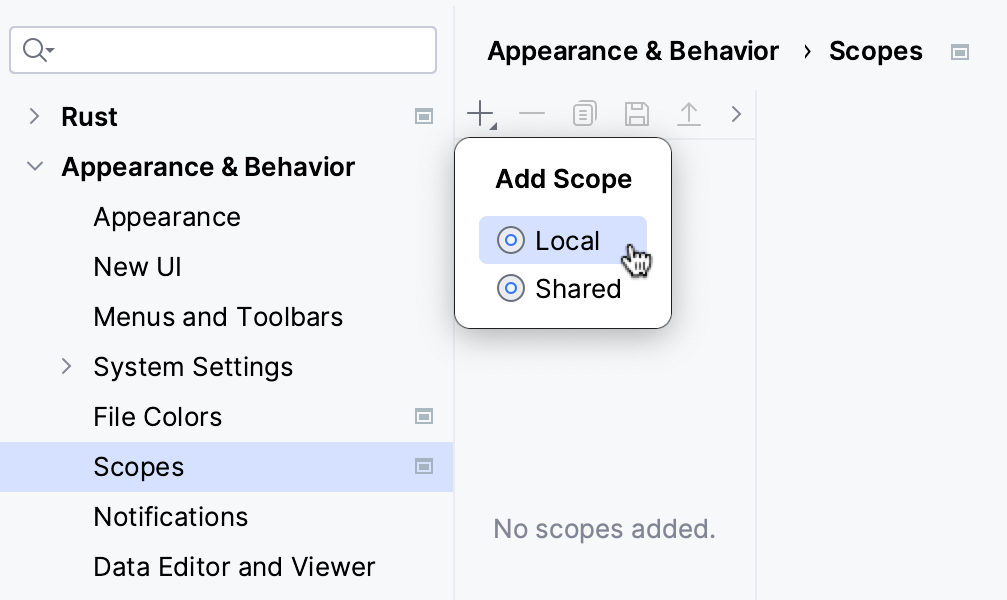Click the copy scope icon on the toolbar
Image resolution: width=1007 pixels, height=600 pixels.
pos(584,113)
